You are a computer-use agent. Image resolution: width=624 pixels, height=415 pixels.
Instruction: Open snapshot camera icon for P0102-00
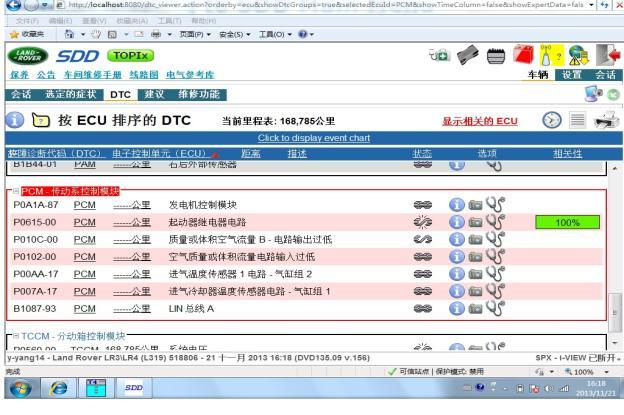[475, 257]
